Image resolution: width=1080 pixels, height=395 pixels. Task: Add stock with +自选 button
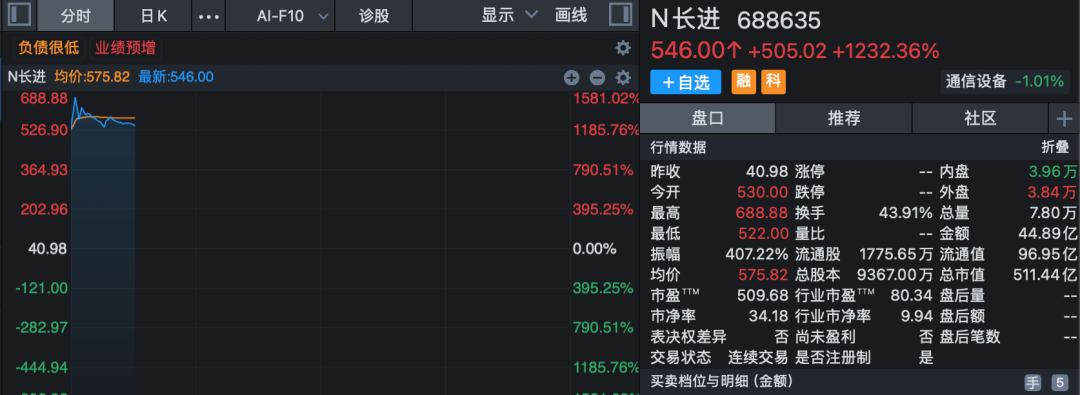pos(685,82)
